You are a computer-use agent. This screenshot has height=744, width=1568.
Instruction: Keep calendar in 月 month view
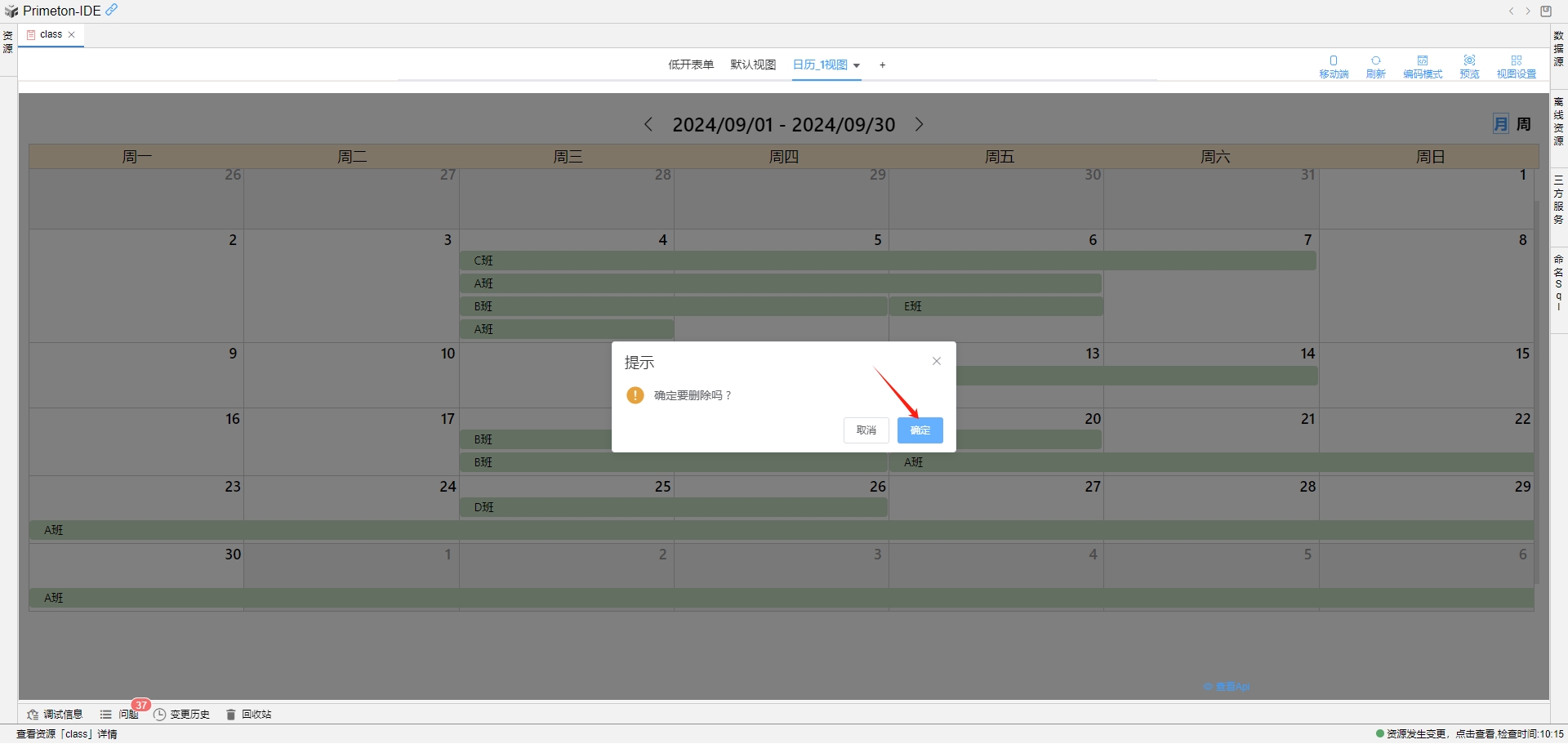(1500, 123)
